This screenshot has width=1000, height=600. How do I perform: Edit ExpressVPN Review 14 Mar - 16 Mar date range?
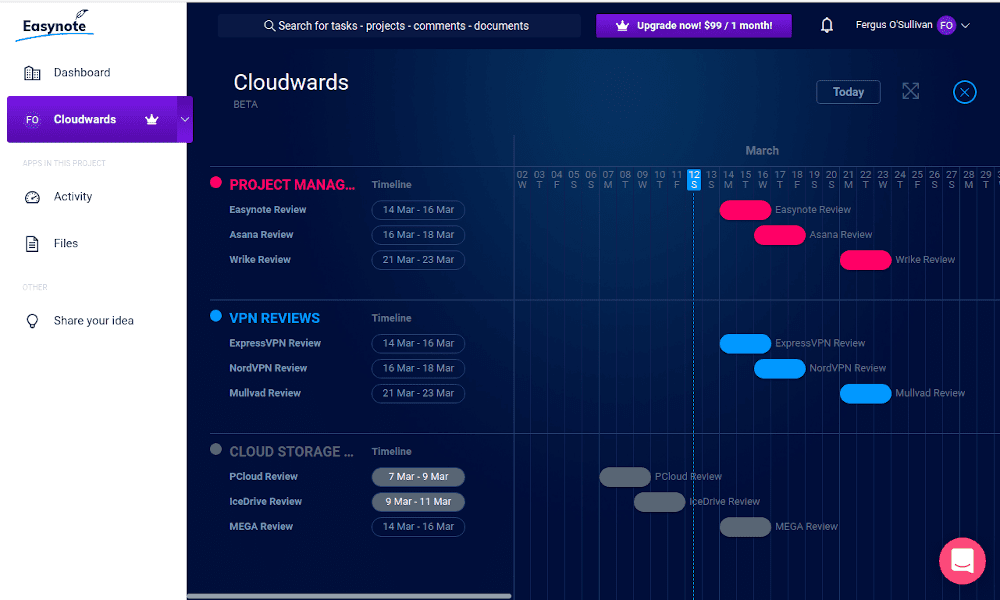point(418,343)
